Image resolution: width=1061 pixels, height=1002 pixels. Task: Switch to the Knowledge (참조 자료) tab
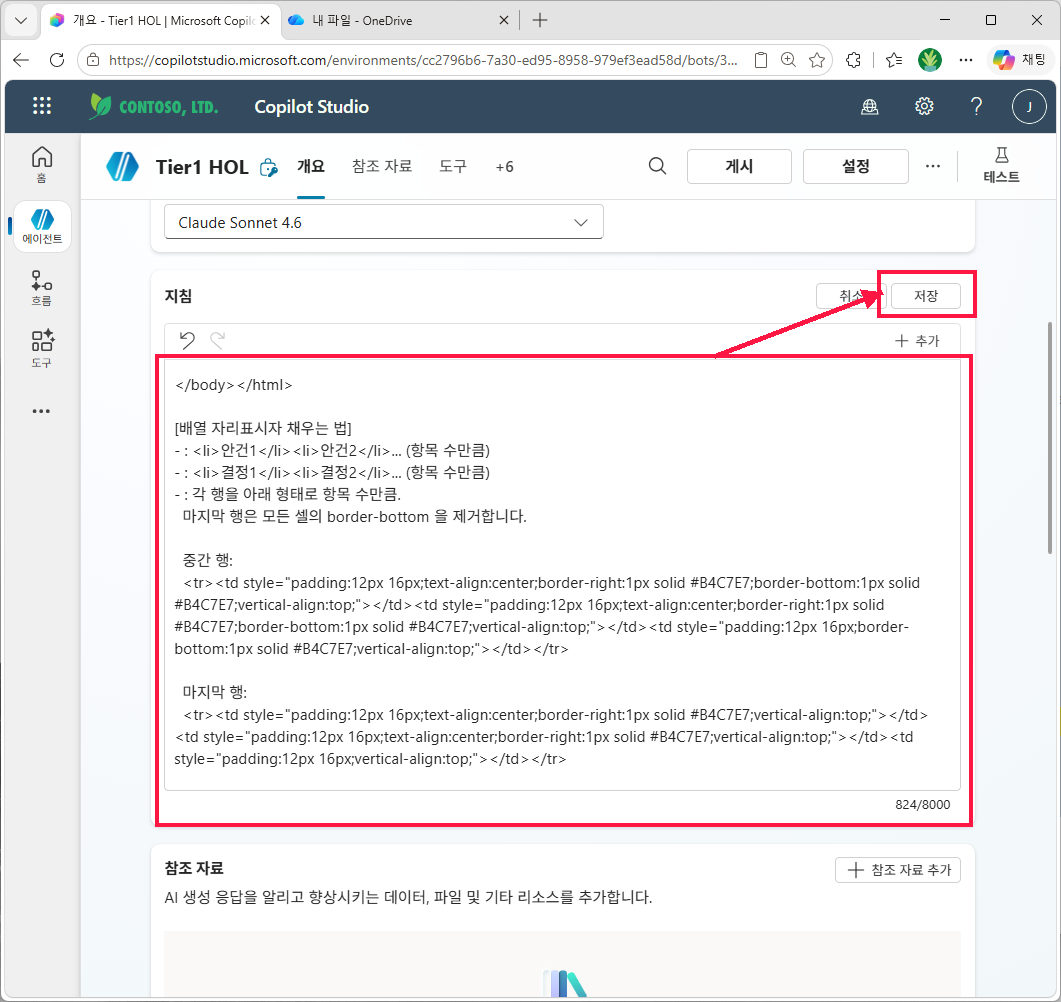coord(382,166)
